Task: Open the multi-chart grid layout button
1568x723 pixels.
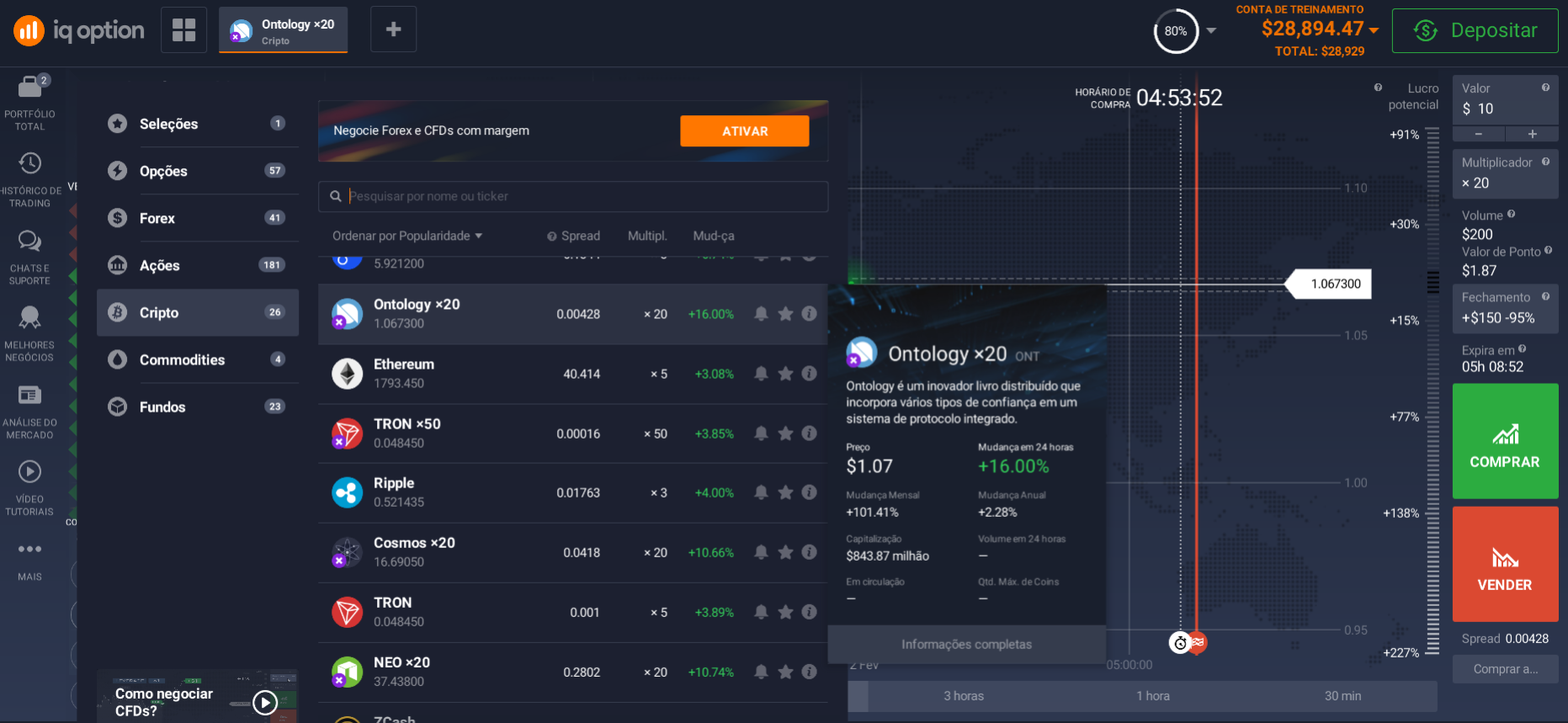Action: click(183, 30)
